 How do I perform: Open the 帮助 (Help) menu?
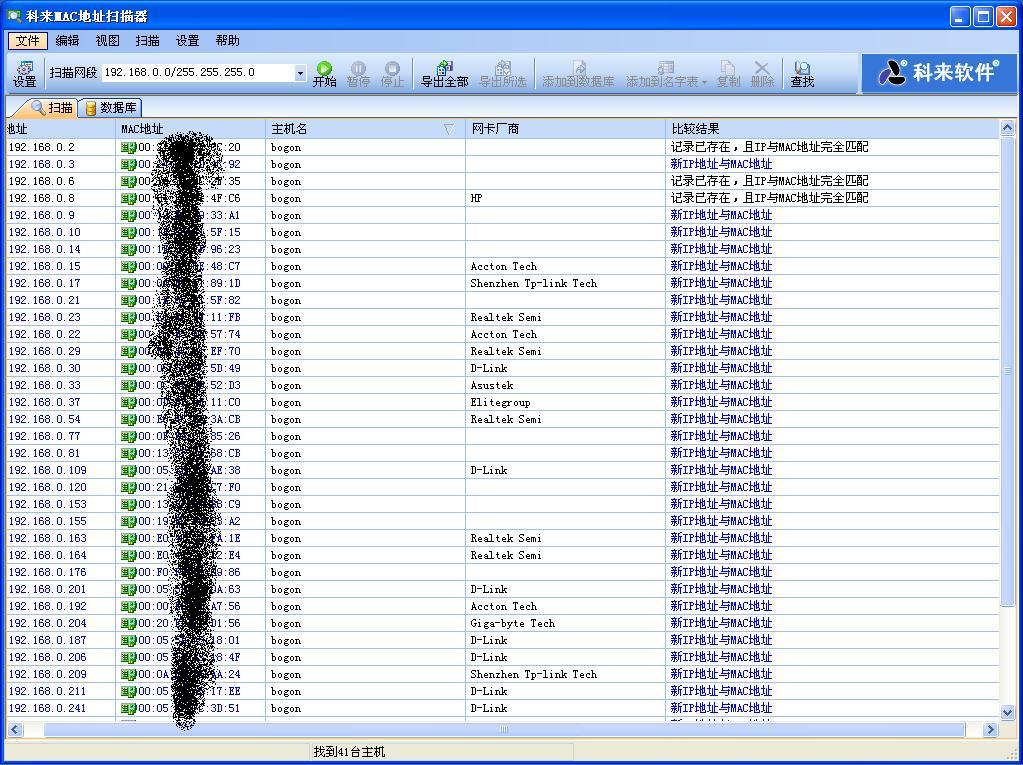point(227,41)
